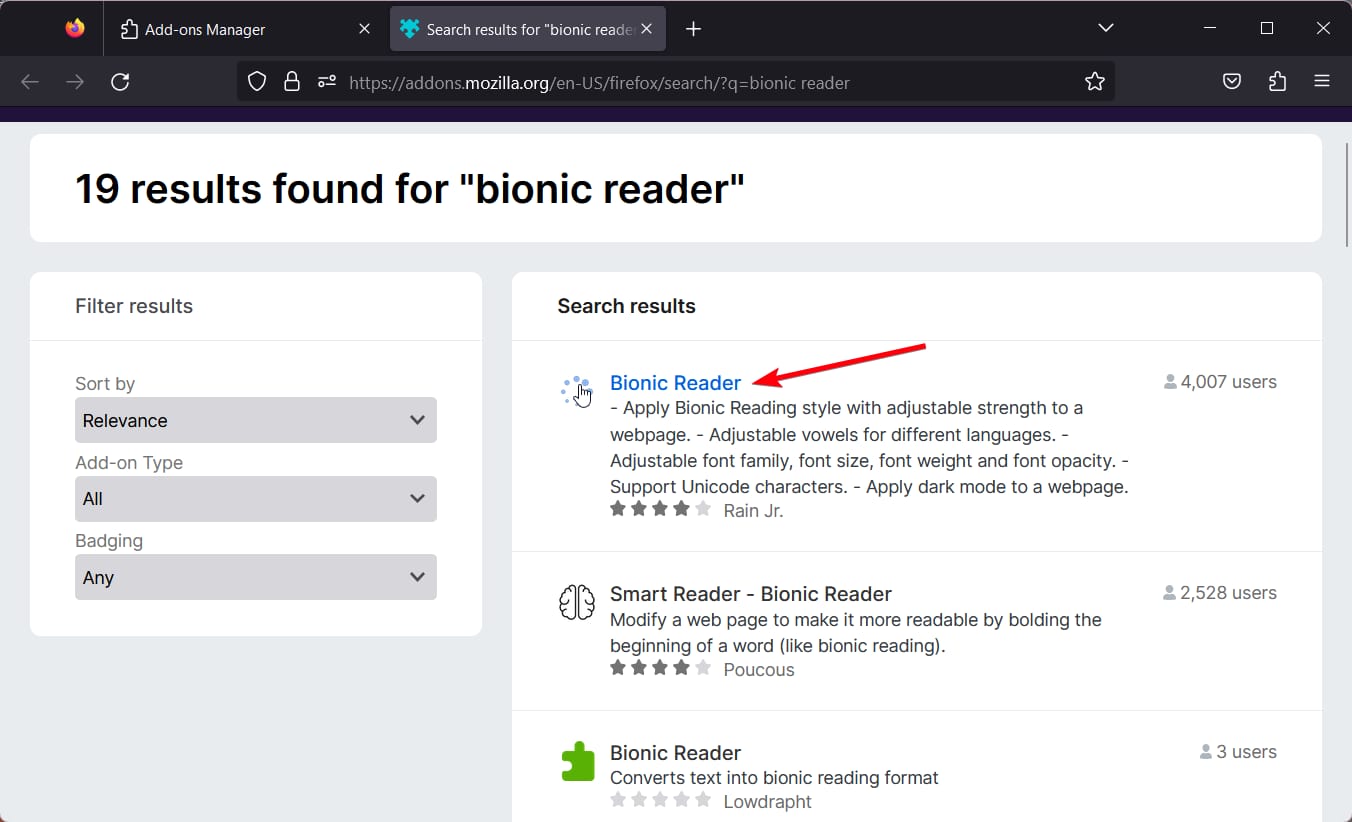Open the tab list chevron
1352x822 pixels.
click(1105, 28)
